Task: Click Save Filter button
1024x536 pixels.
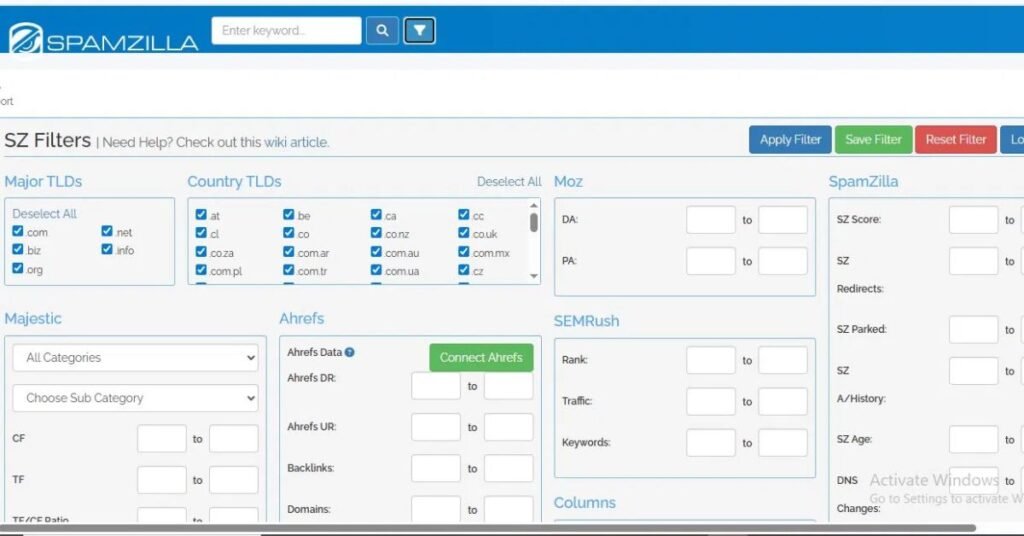Action: pos(873,140)
